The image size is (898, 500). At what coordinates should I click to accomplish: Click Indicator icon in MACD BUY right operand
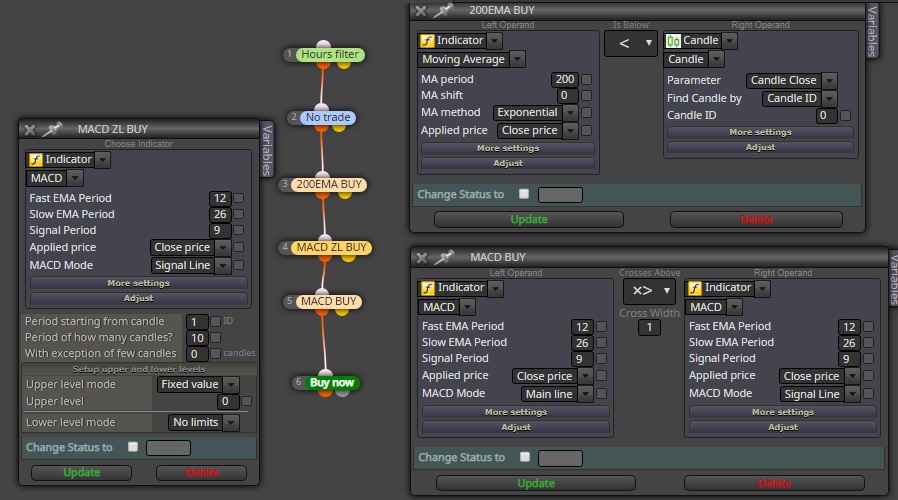pos(695,288)
